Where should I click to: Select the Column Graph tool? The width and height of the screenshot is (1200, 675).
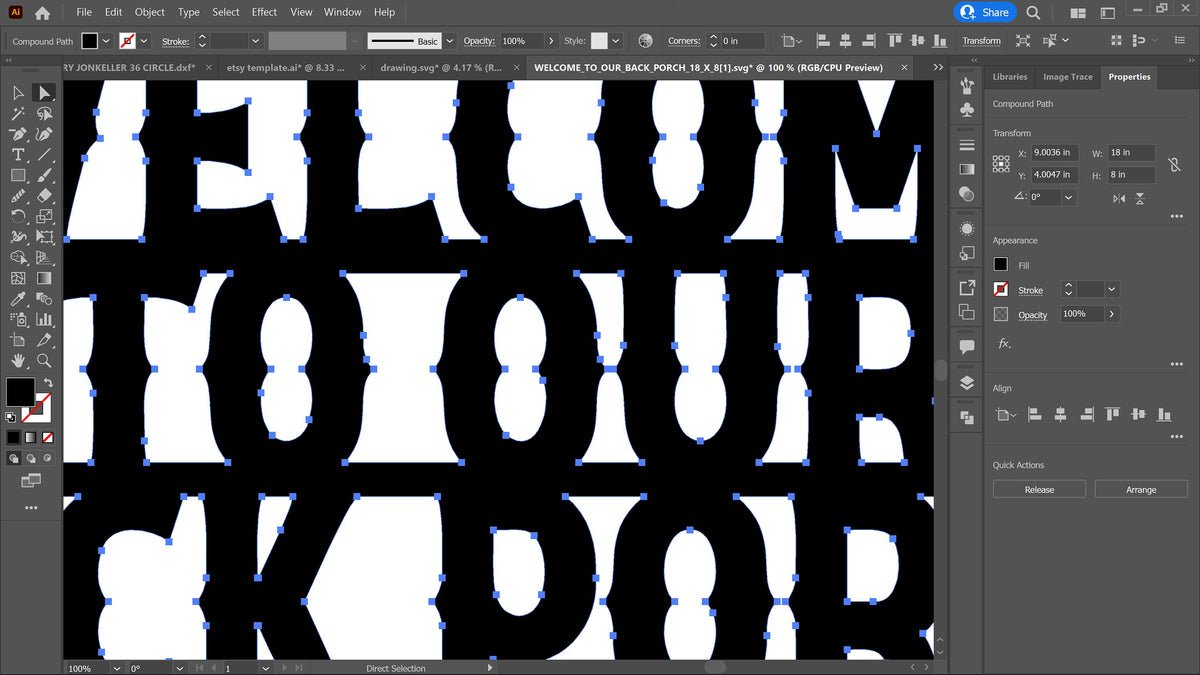44,319
